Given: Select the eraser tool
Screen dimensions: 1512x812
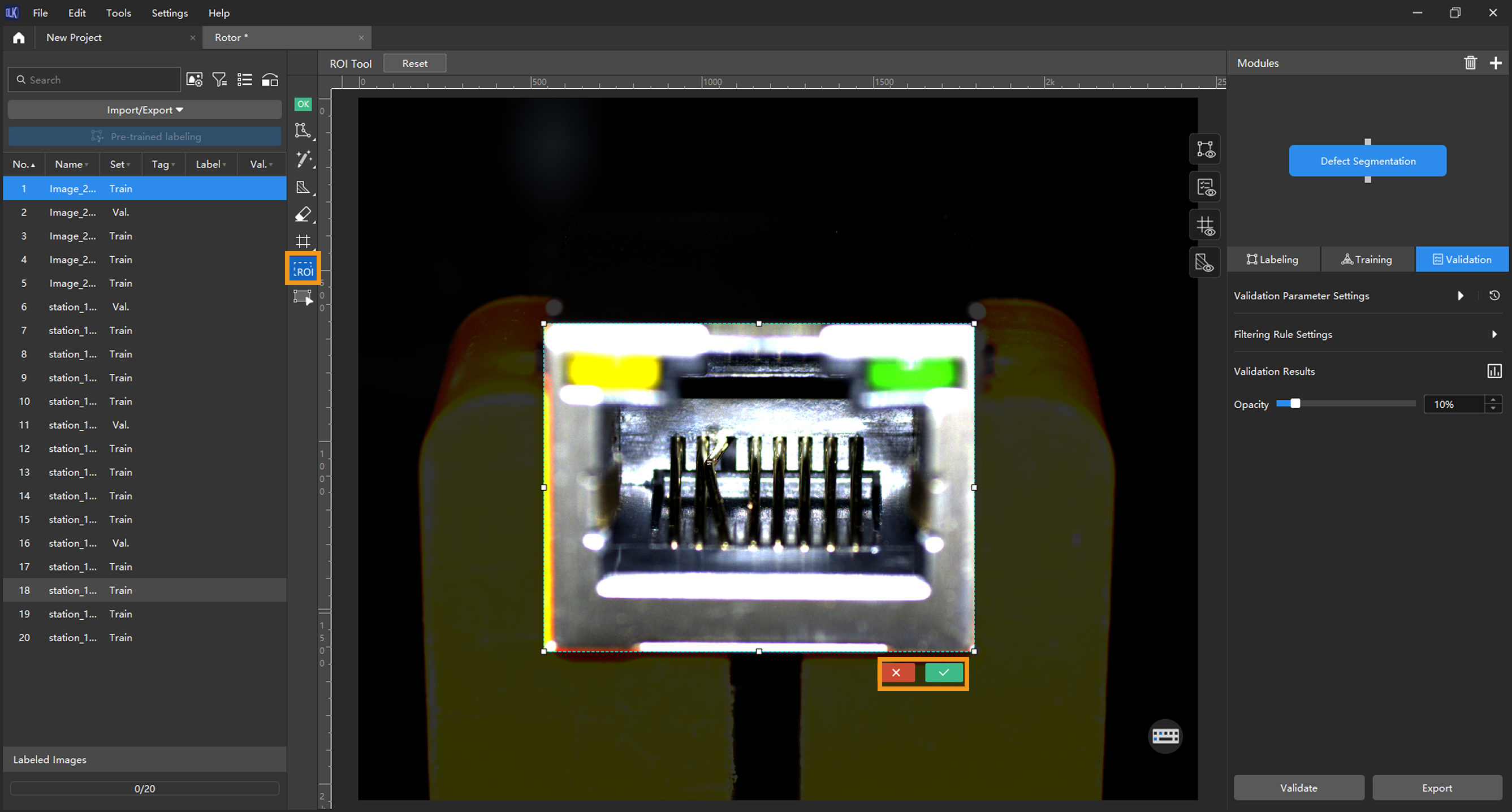Looking at the screenshot, I should 303,214.
